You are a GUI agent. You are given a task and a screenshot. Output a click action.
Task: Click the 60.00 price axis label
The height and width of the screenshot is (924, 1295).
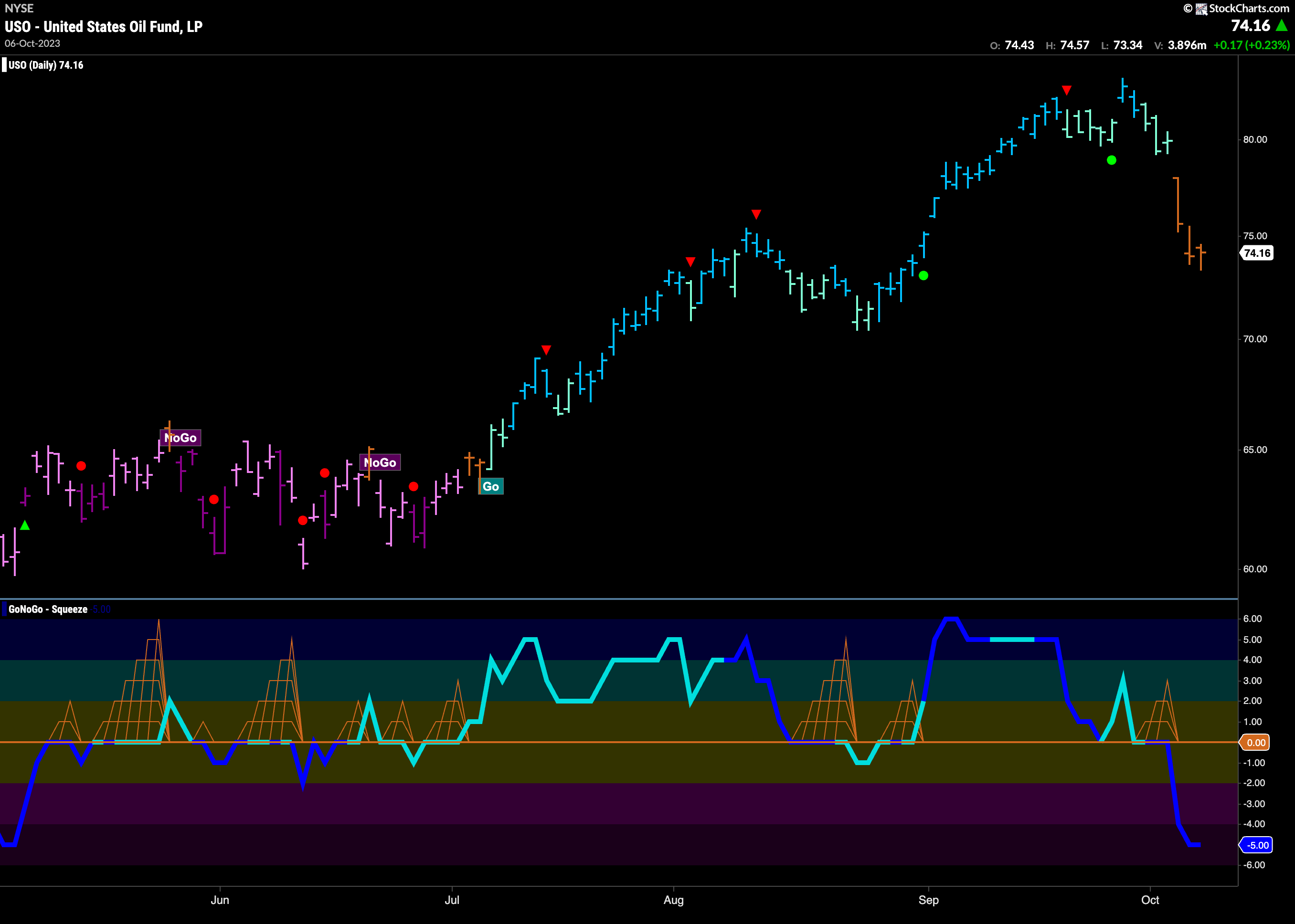[1255, 569]
